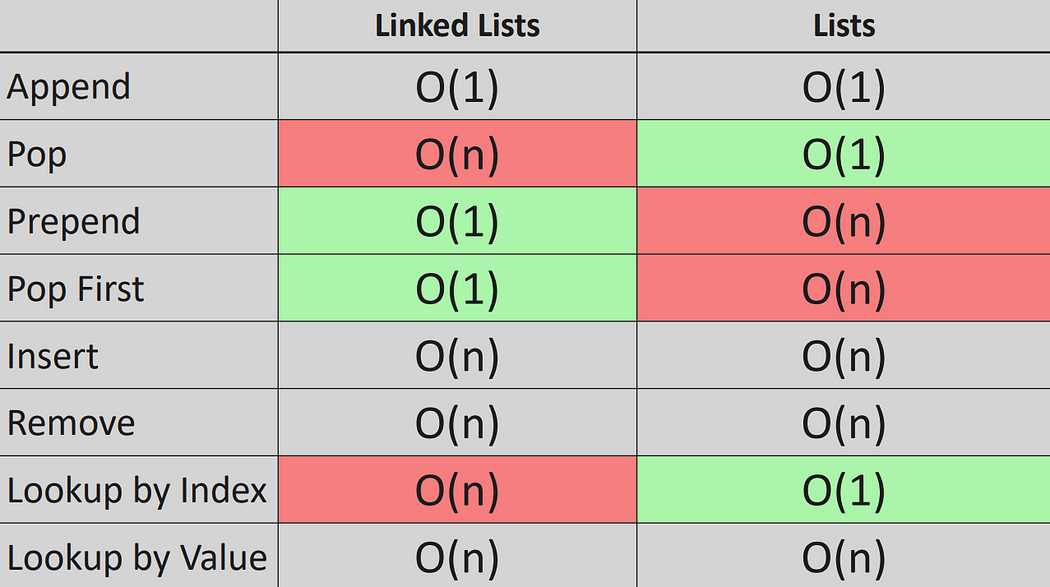This screenshot has width=1050, height=587.
Task: Click red O(n) cell for Linked Lists Pop
Action: pos(457,153)
